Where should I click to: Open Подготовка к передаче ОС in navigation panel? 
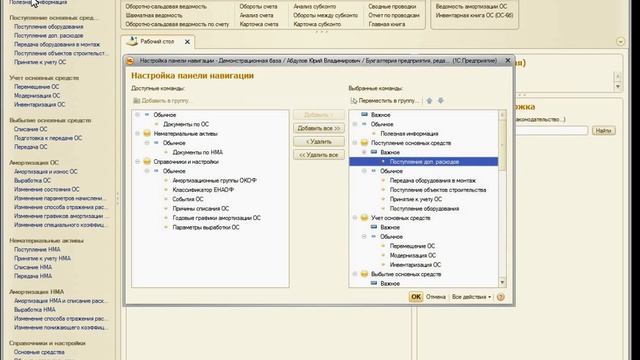(48, 138)
